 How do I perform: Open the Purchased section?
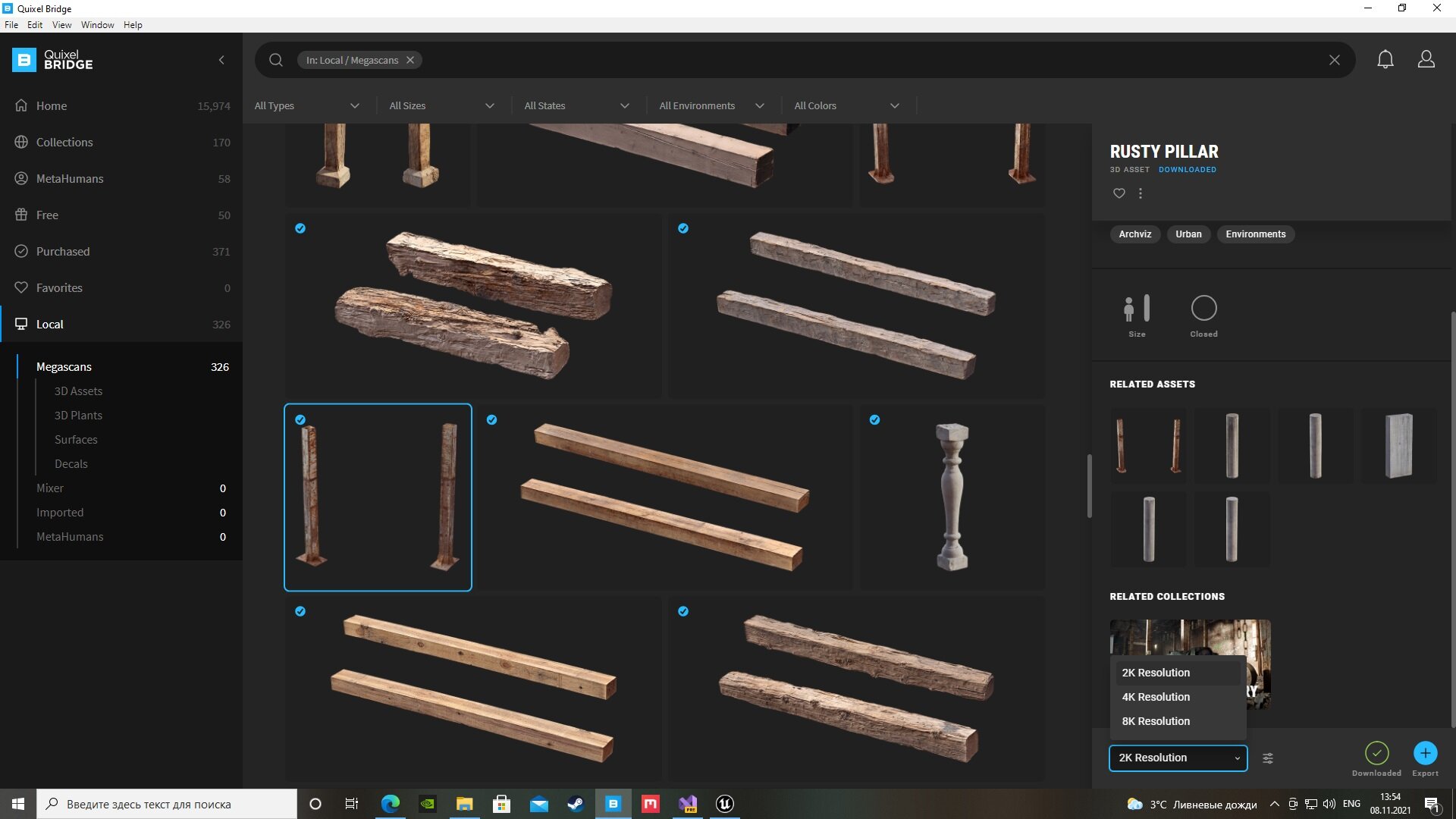[x=121, y=251]
